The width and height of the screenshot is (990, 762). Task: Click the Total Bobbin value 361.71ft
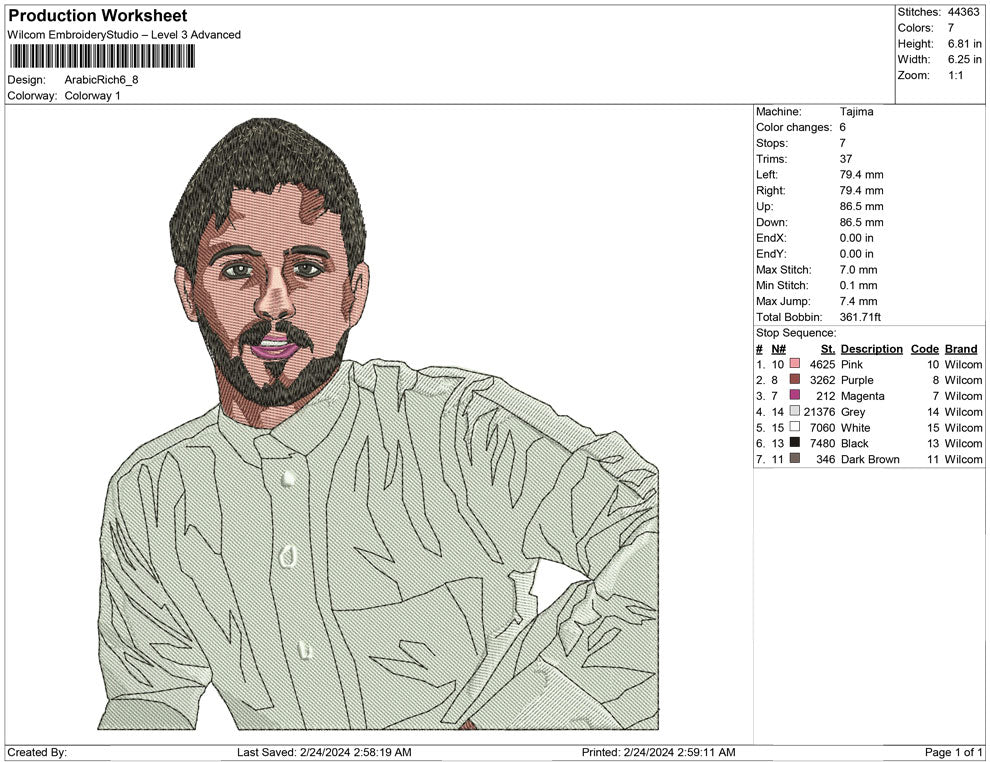860,317
